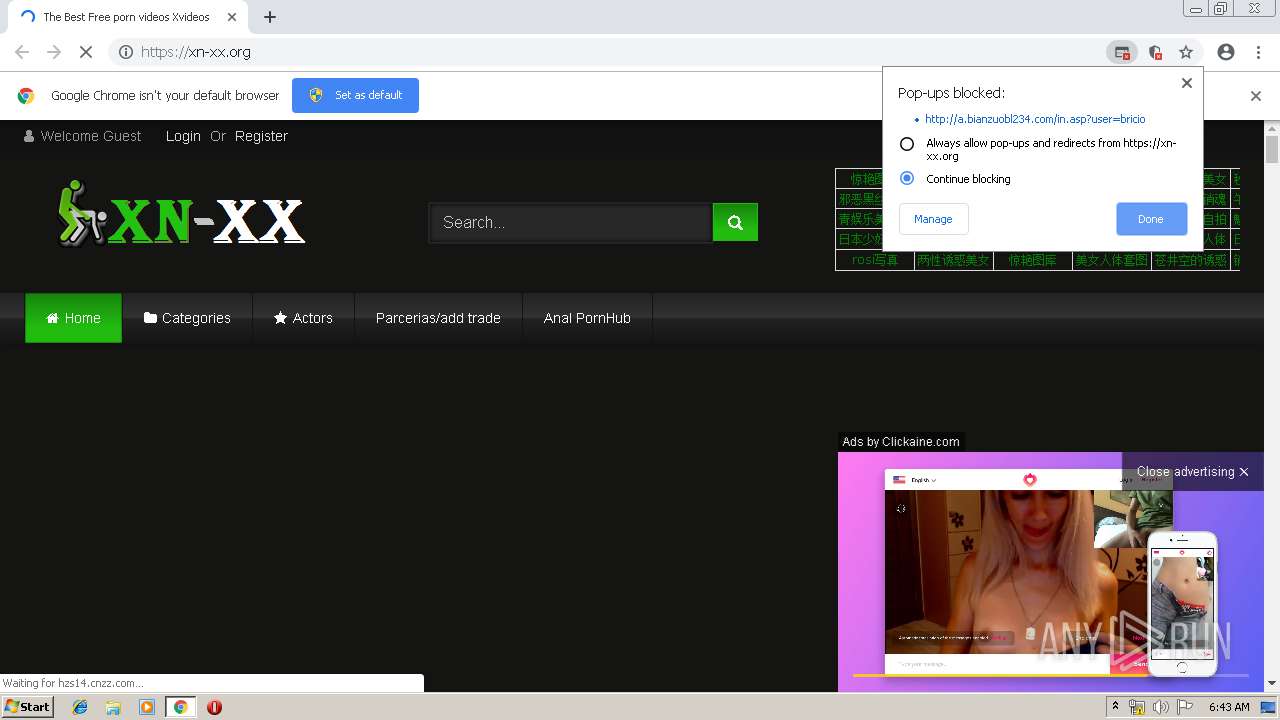
Task: Bookmark this page with star icon
Action: pos(1186,52)
